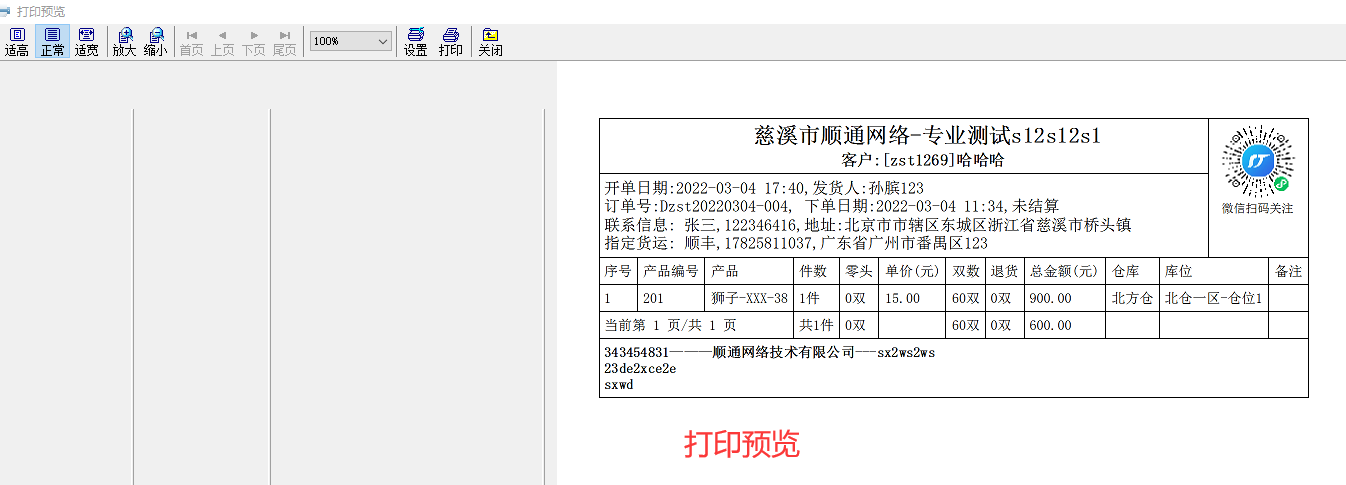Close preview with the 关闭 button

click(x=490, y=41)
